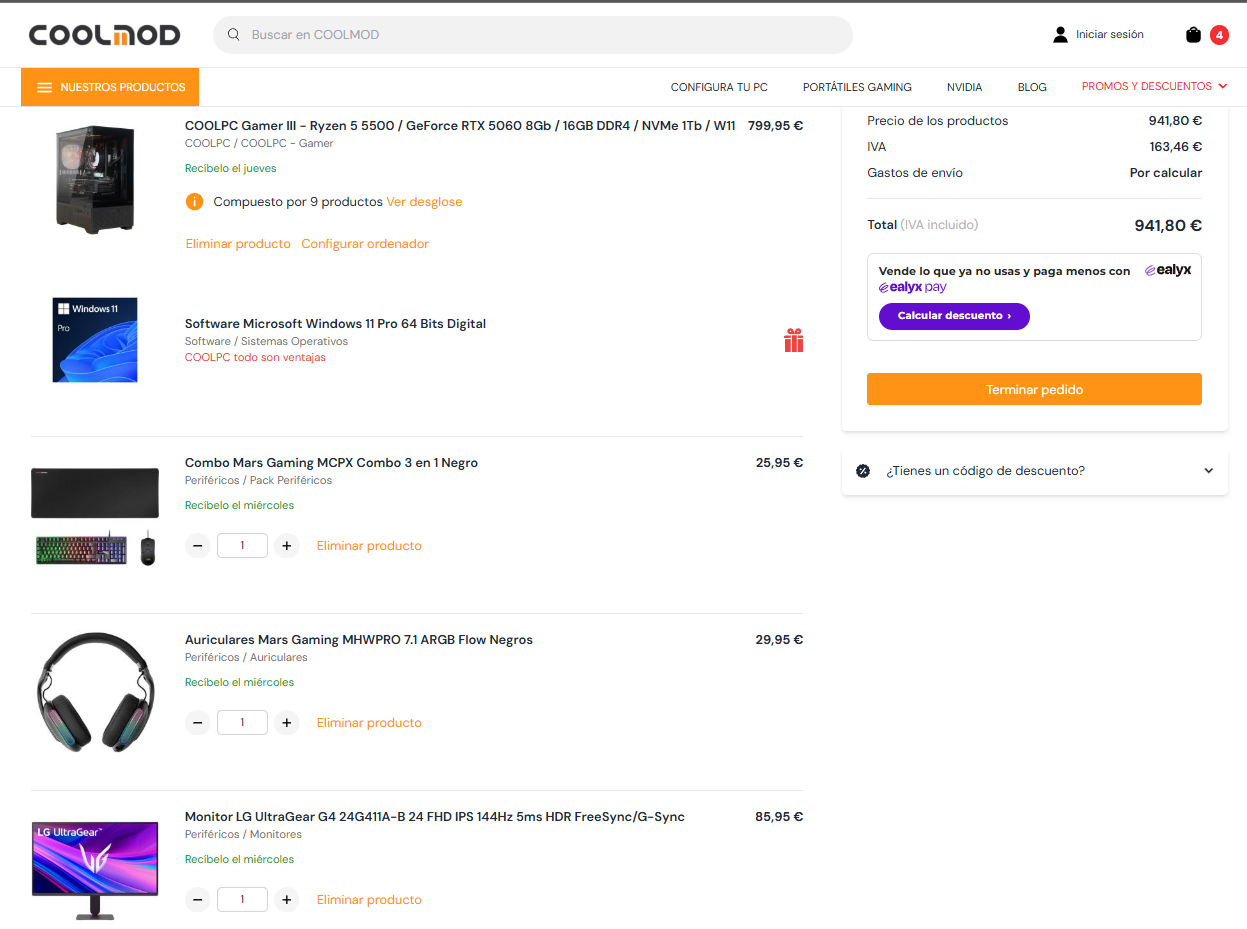Click the user account icon
The height and width of the screenshot is (929, 1247).
(1060, 35)
